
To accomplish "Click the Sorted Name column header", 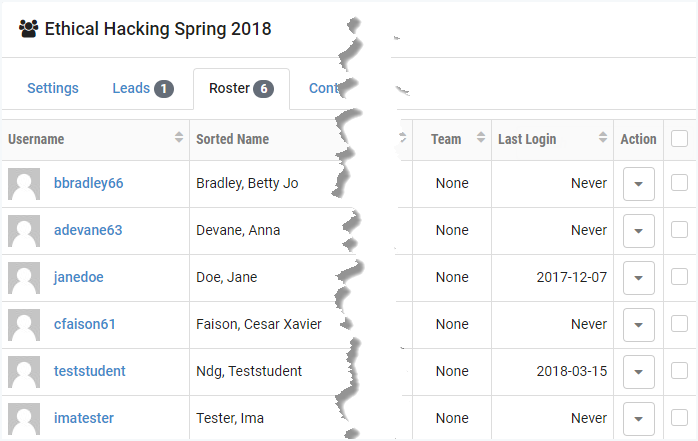I will pyautogui.click(x=233, y=140).
